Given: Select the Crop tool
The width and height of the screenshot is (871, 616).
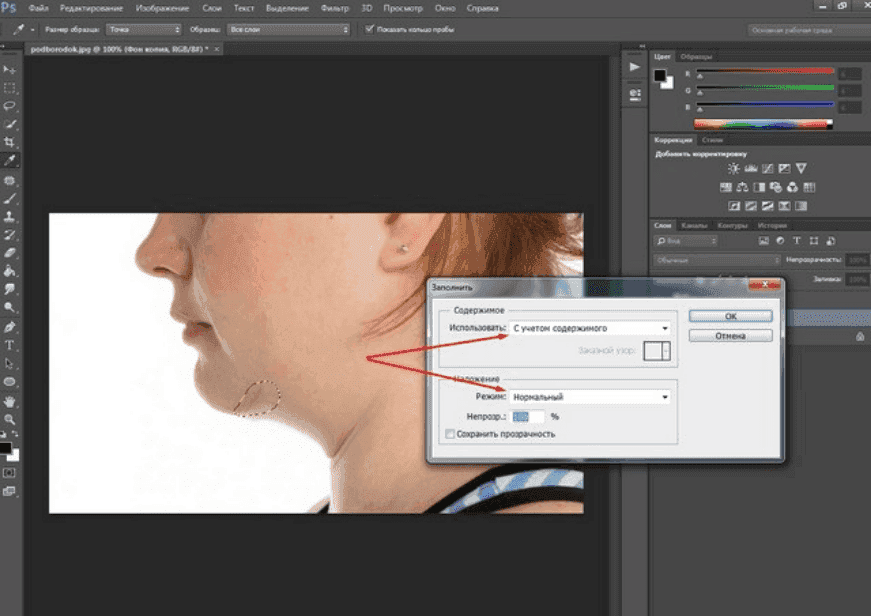Looking at the screenshot, I should pyautogui.click(x=9, y=143).
